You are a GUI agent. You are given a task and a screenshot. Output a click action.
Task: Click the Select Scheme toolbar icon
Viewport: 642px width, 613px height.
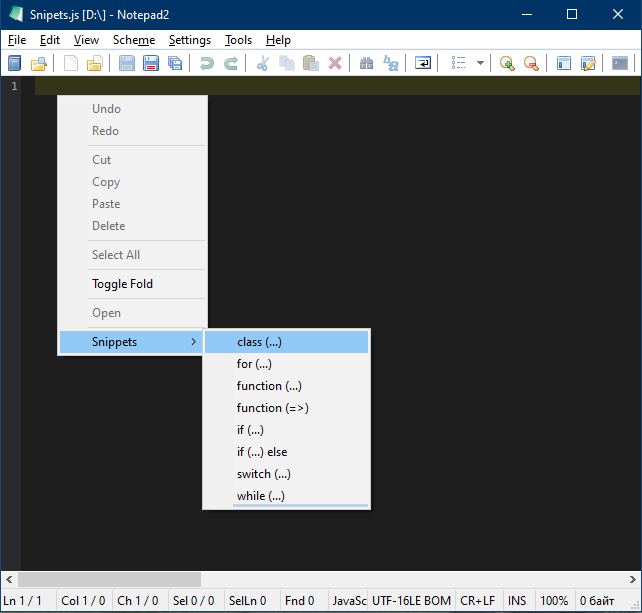pos(563,63)
